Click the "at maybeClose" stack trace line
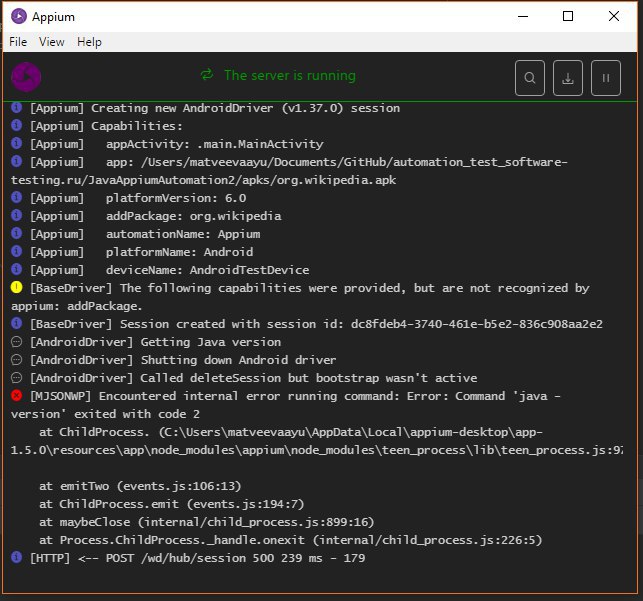 click(206, 522)
